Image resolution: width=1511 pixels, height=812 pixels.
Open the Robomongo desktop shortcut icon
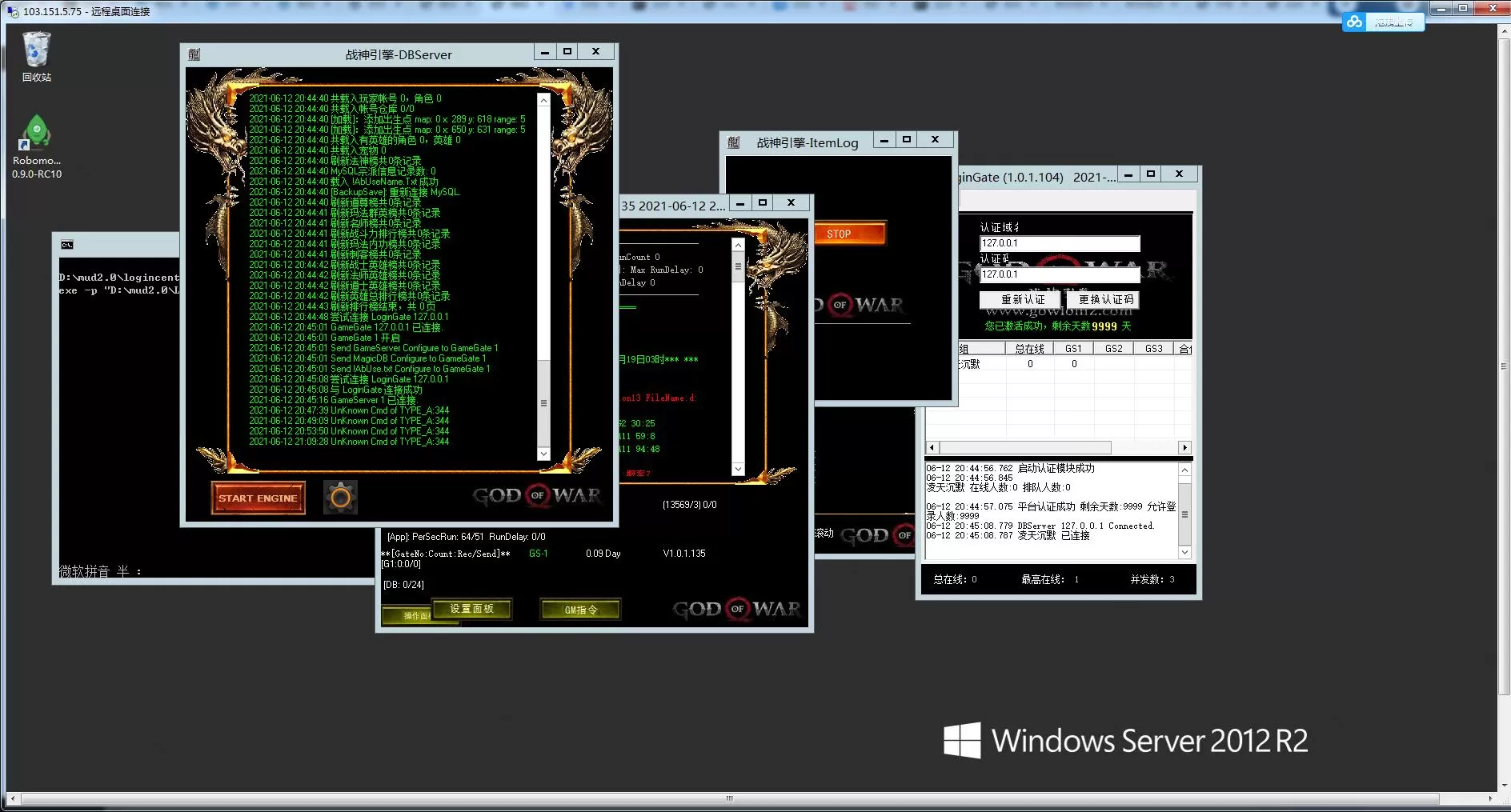pyautogui.click(x=36, y=133)
